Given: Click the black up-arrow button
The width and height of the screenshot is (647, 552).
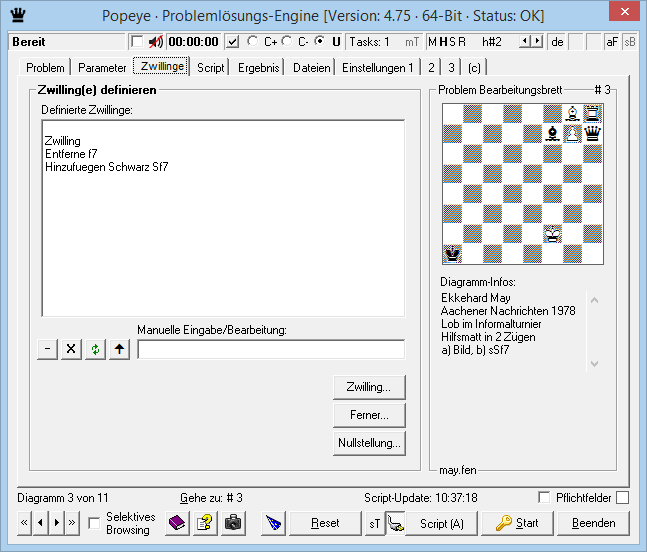Looking at the screenshot, I should (119, 349).
